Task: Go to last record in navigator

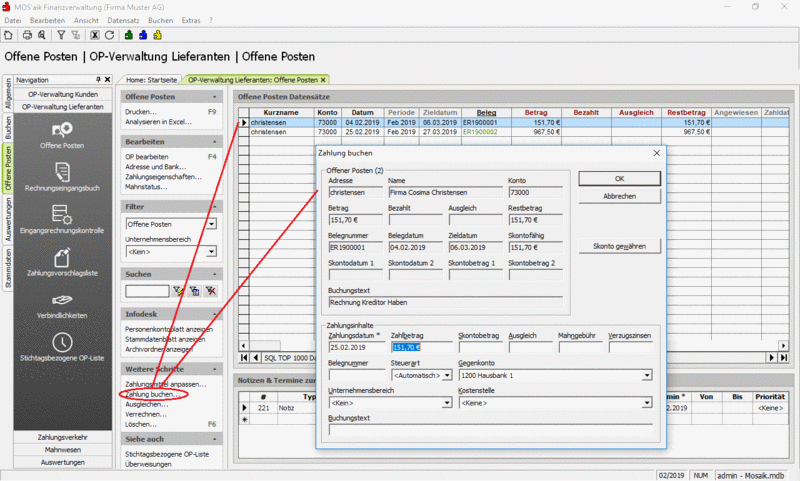Action: [x=784, y=358]
